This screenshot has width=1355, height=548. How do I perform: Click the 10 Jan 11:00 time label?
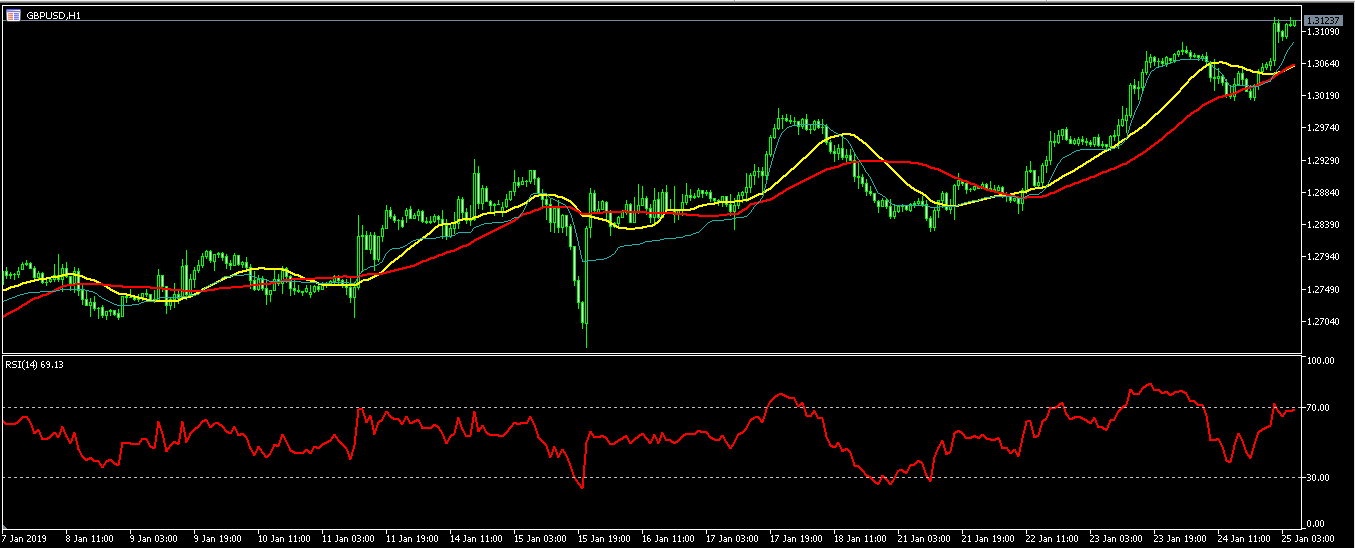(284, 538)
